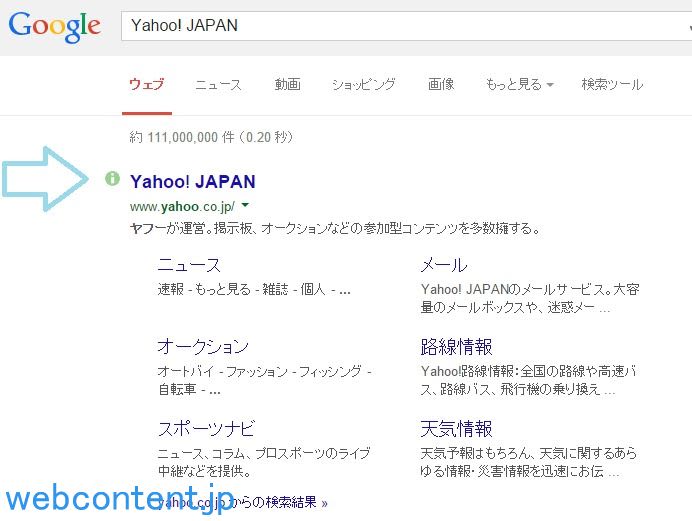Click the スポーツナビ sitelink

click(x=205, y=429)
